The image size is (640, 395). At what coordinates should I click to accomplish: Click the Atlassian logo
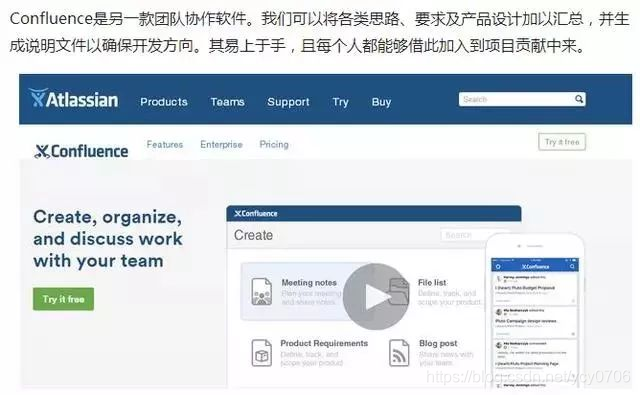click(x=73, y=99)
